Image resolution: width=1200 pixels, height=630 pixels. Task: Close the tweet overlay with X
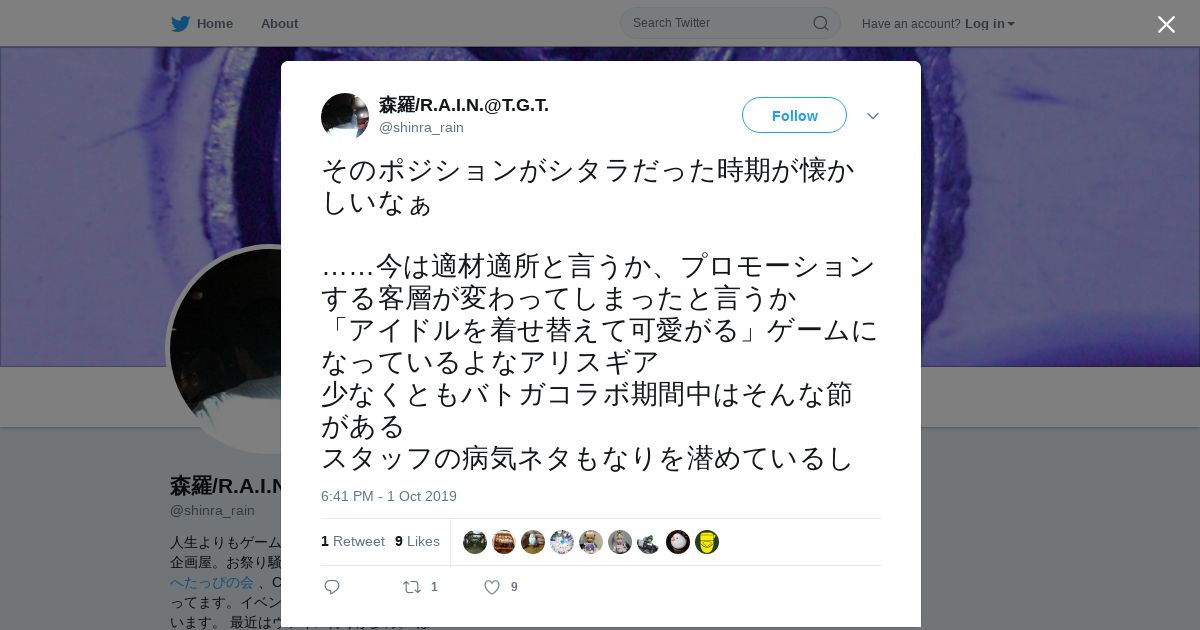tap(1166, 24)
